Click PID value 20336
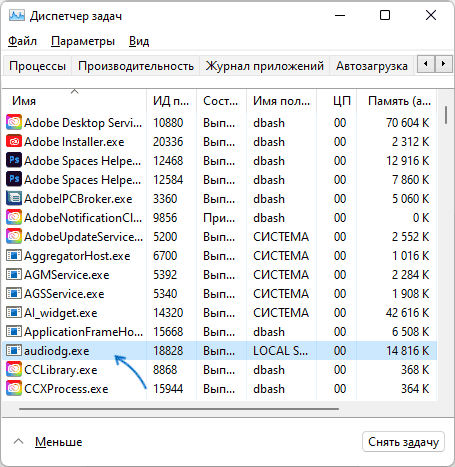The height and width of the screenshot is (467, 455). pyautogui.click(x=168, y=142)
